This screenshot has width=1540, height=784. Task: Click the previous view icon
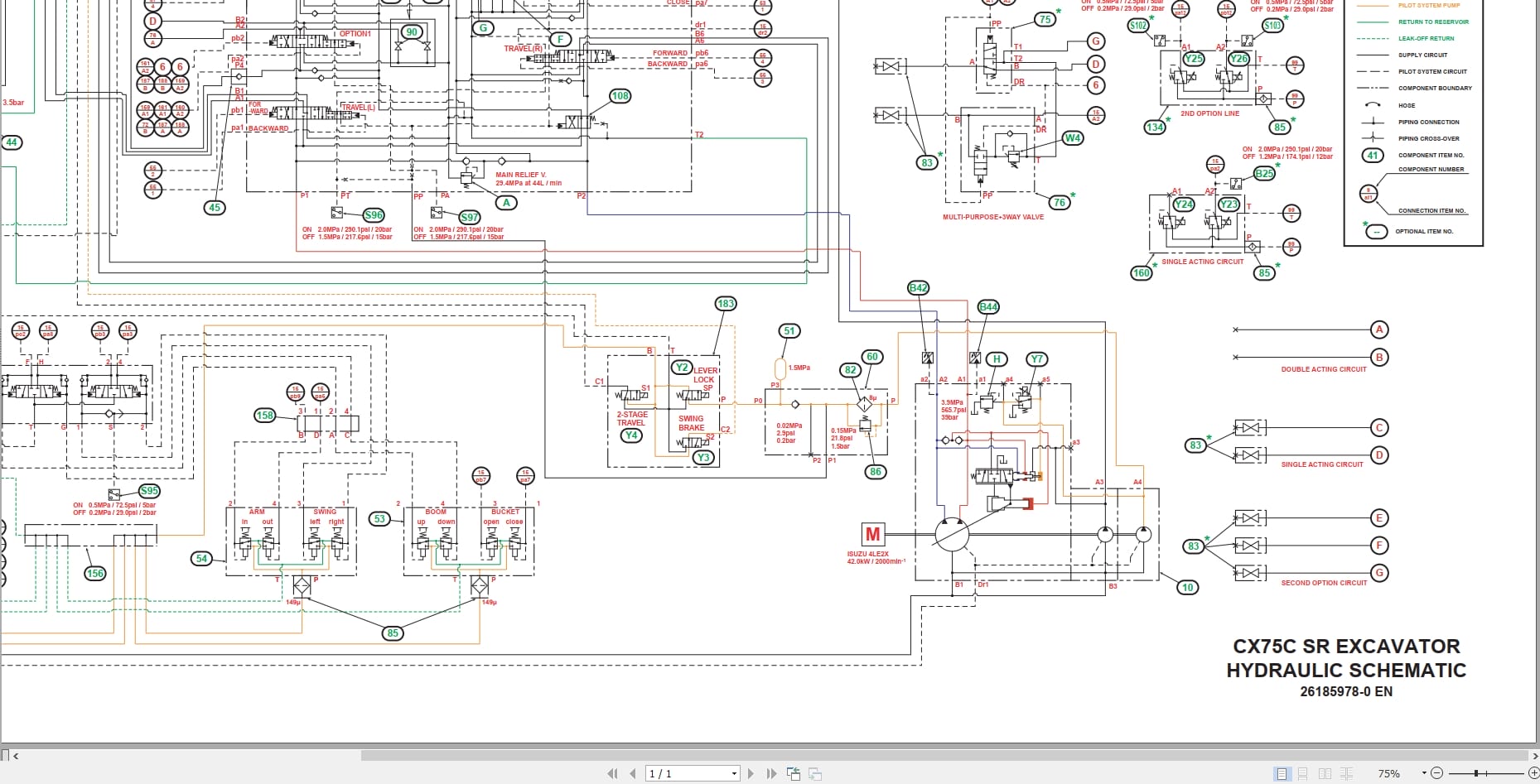pos(794,774)
